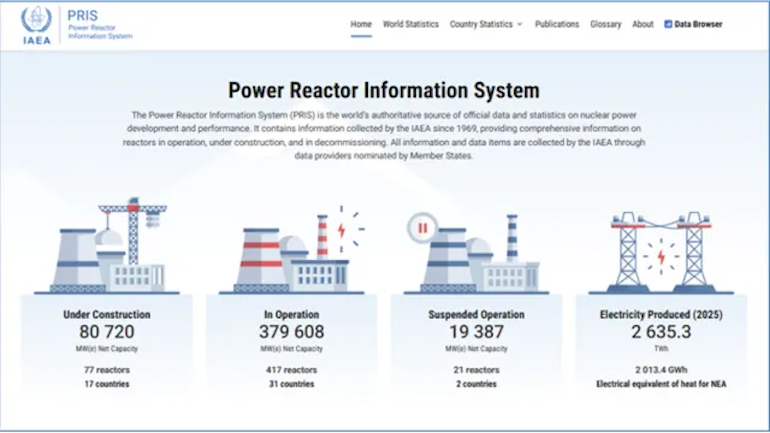The image size is (770, 433).
Task: Open the Glossary page
Action: [x=605, y=24]
